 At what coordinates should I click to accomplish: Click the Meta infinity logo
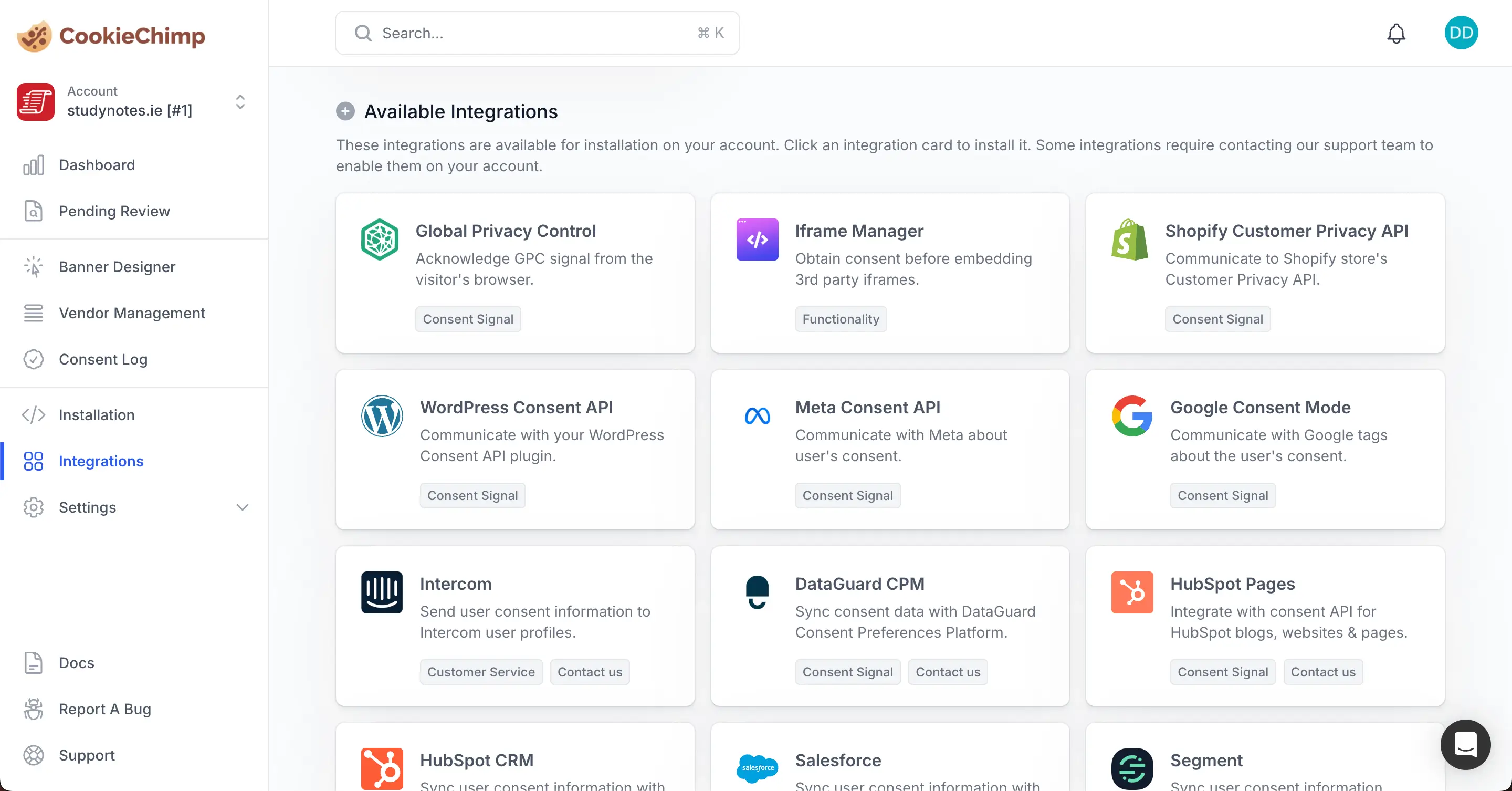point(757,416)
